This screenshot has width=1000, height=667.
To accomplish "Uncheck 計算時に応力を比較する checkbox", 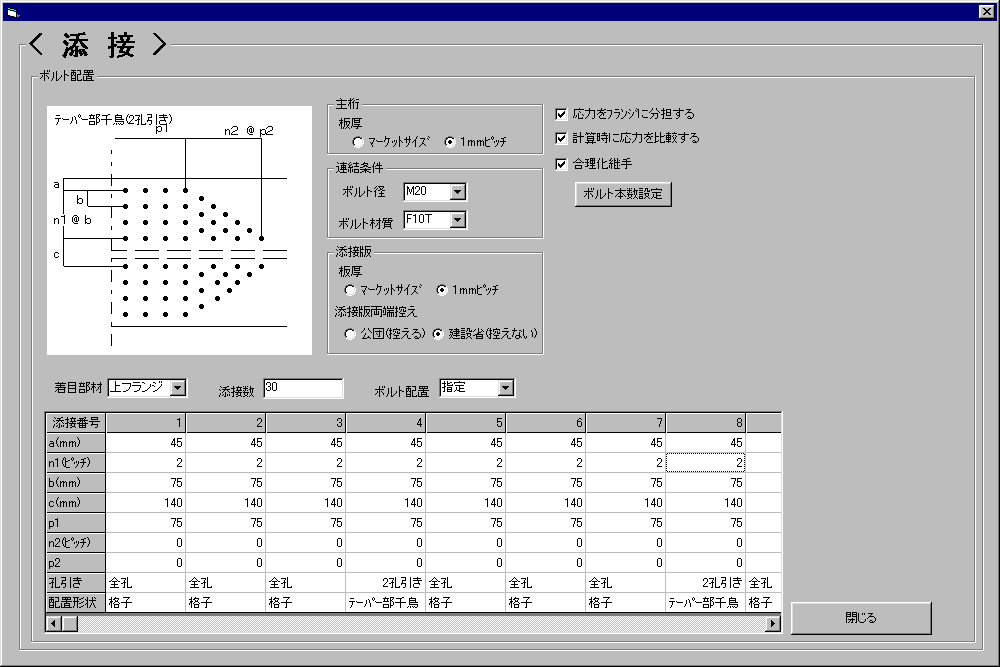I will pos(561,138).
